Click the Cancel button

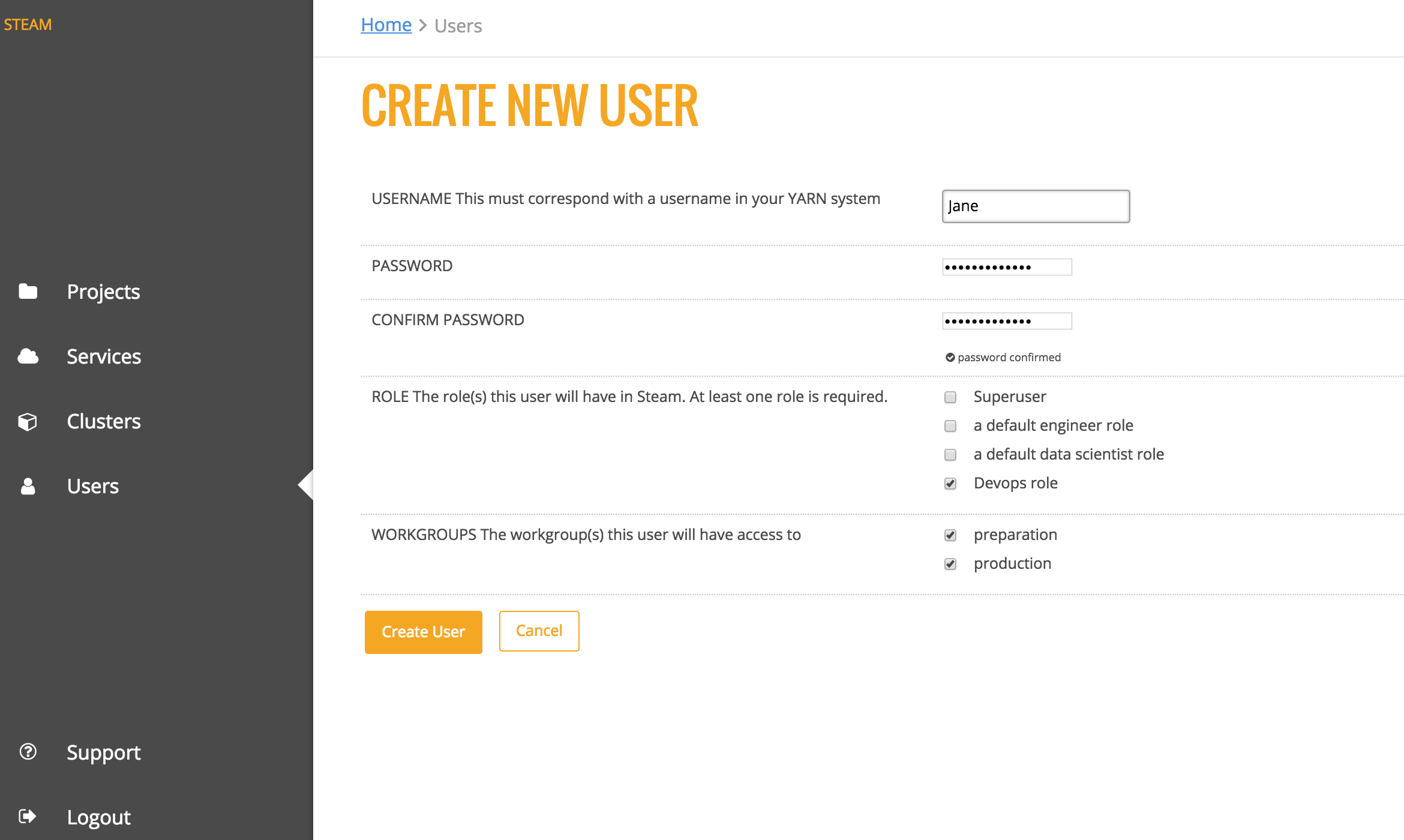539,631
